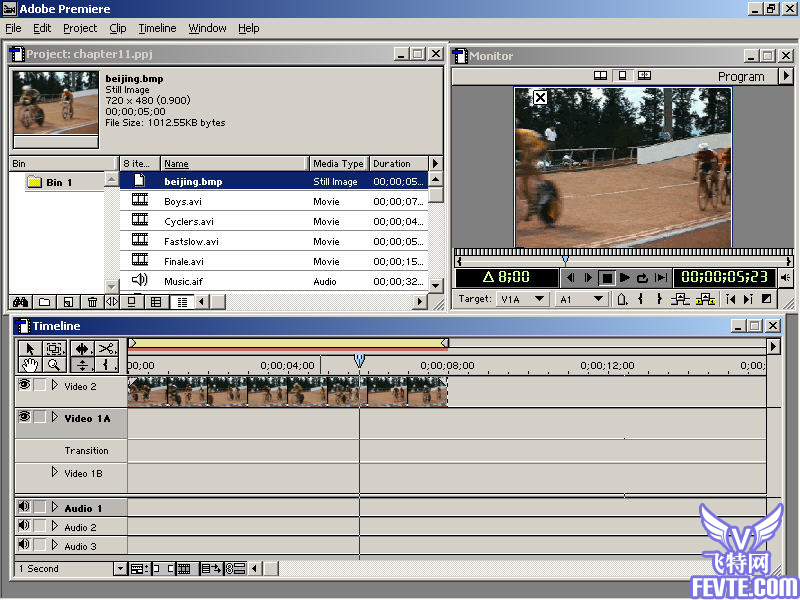Hide Video 2 track with eye icon

[x=24, y=385]
